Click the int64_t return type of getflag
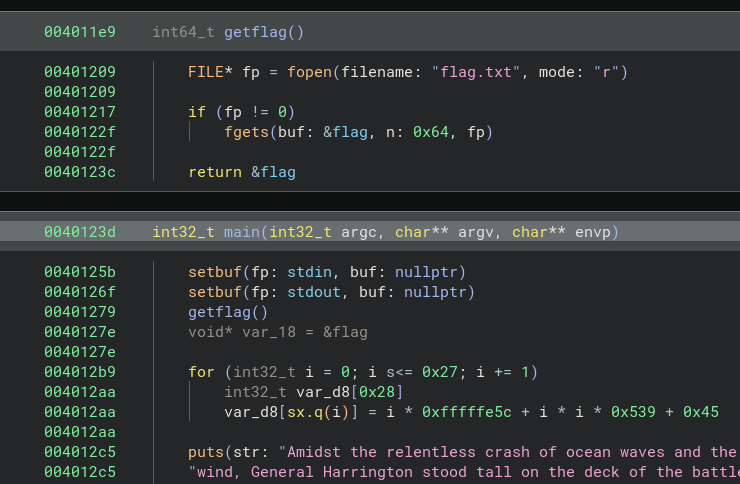This screenshot has height=484, width=740. tap(184, 32)
